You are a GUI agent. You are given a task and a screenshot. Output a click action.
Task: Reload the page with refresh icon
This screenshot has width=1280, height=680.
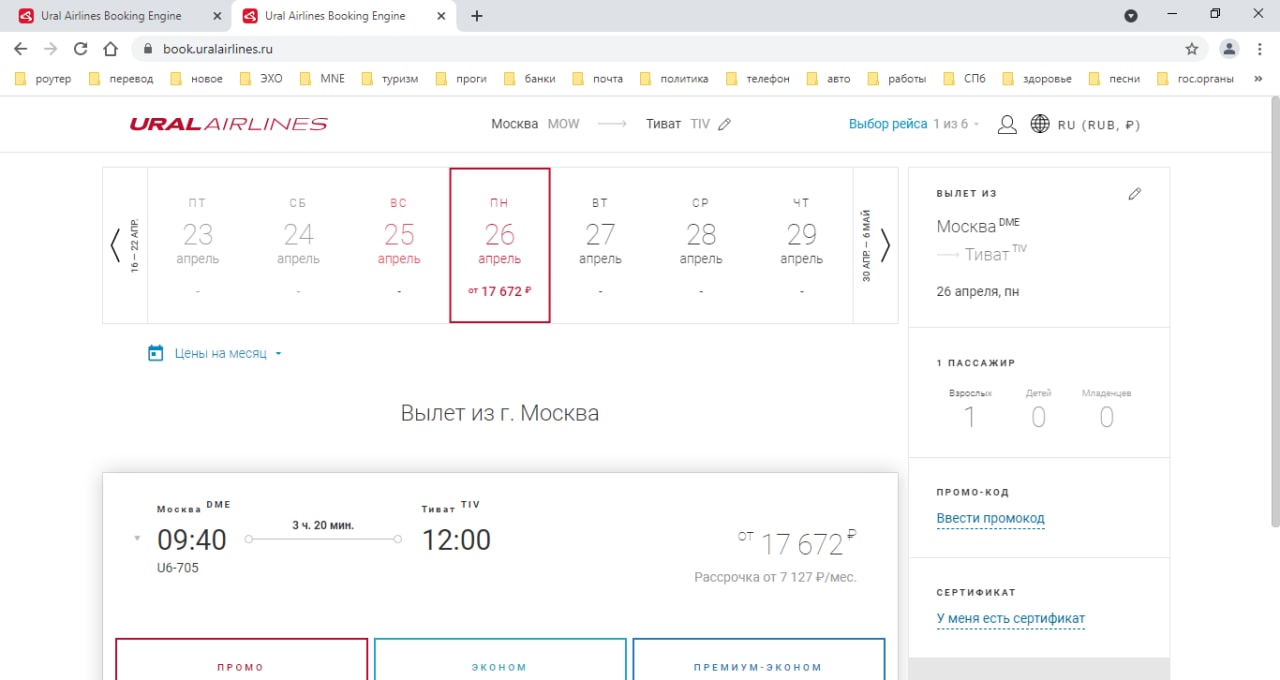[x=81, y=48]
